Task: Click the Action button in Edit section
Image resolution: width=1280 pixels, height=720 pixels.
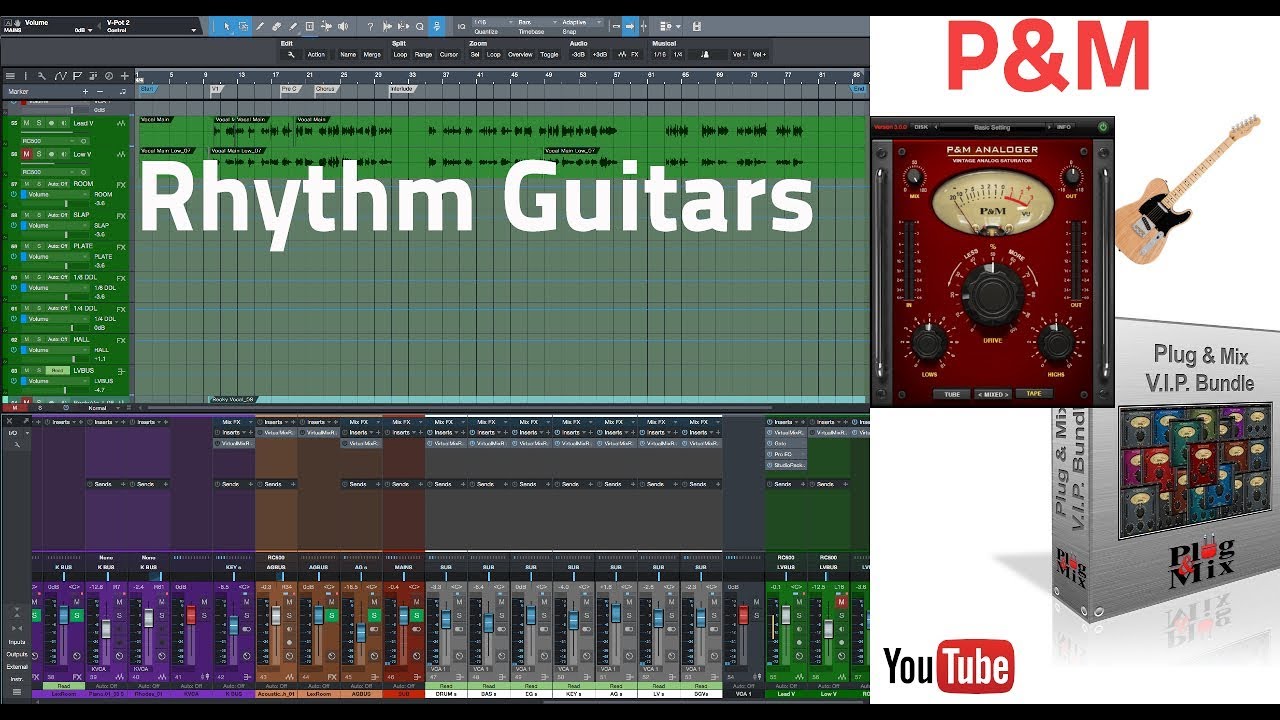Action: 316,55
